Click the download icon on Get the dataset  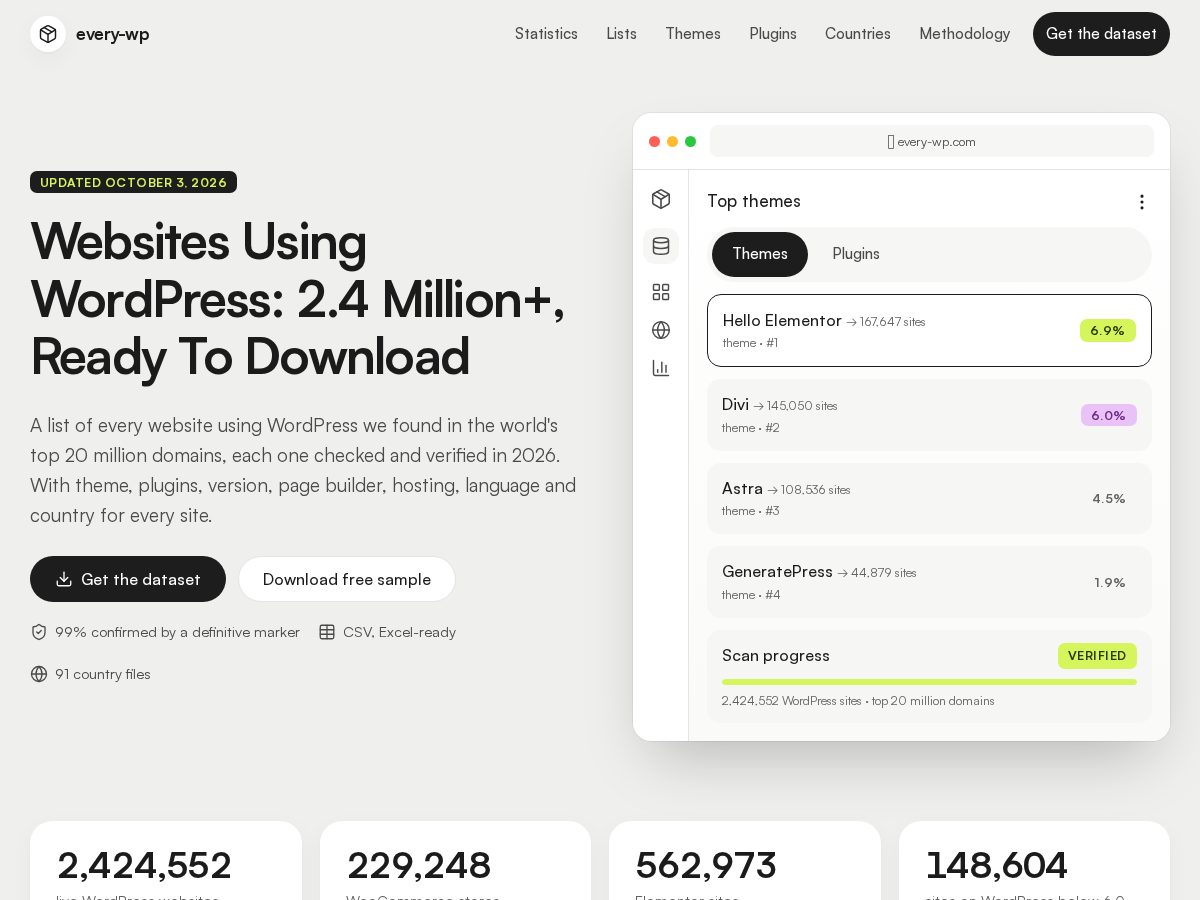pos(64,579)
